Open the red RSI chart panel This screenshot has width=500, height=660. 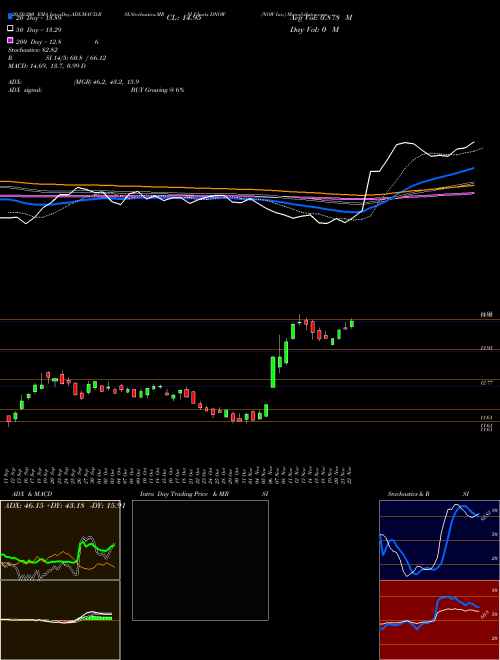coord(439,620)
